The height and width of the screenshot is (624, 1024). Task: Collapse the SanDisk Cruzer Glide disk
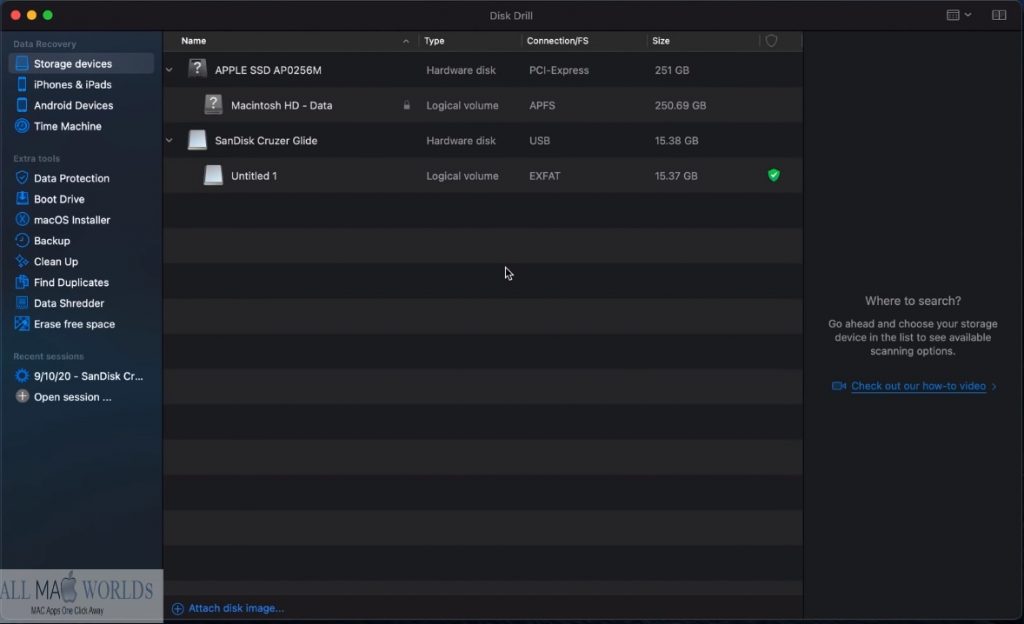tap(169, 140)
